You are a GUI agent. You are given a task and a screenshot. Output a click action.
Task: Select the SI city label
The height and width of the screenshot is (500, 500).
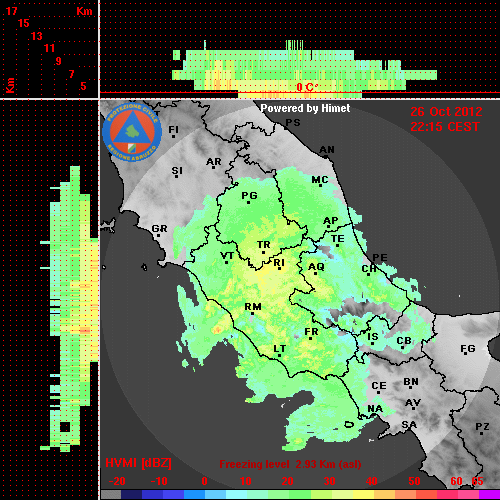coord(177,171)
